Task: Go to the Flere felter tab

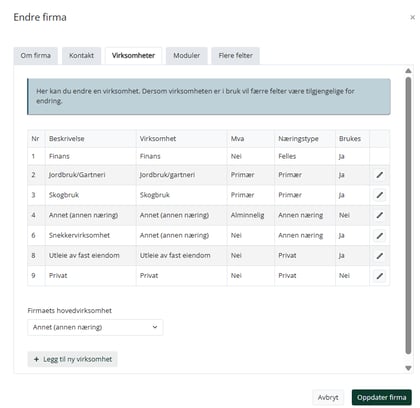Action: [x=235, y=56]
